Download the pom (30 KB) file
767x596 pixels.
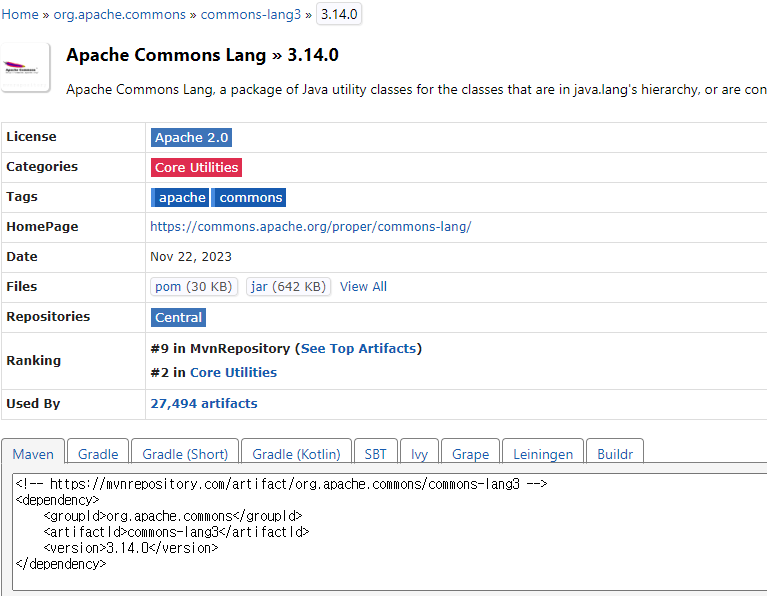[194, 287]
